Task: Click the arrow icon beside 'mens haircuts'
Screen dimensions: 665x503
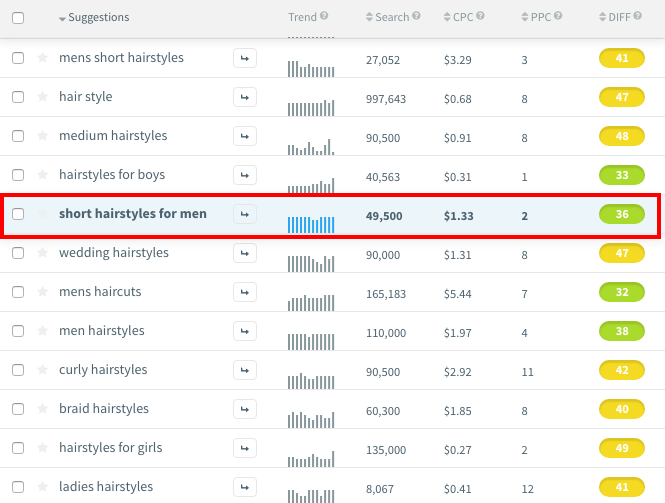Action: (244, 292)
